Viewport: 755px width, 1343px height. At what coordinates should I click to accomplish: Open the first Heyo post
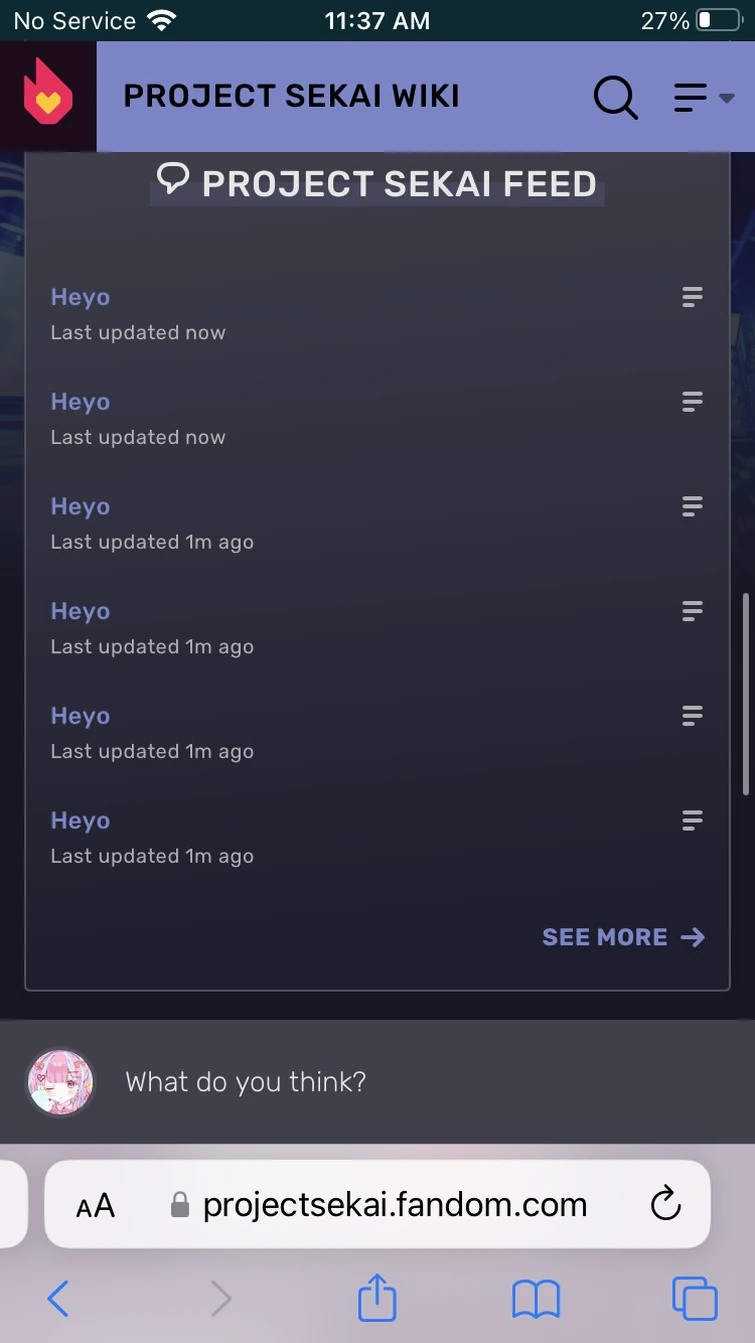pos(80,297)
